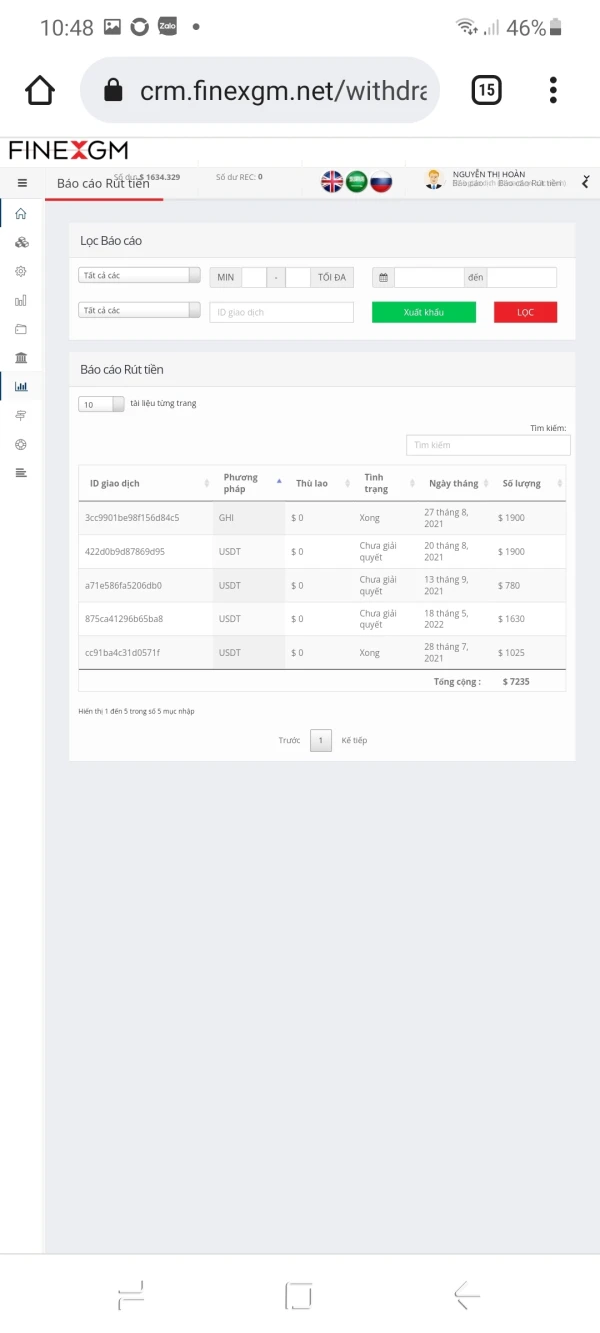Switch language using UK flag

332,182
